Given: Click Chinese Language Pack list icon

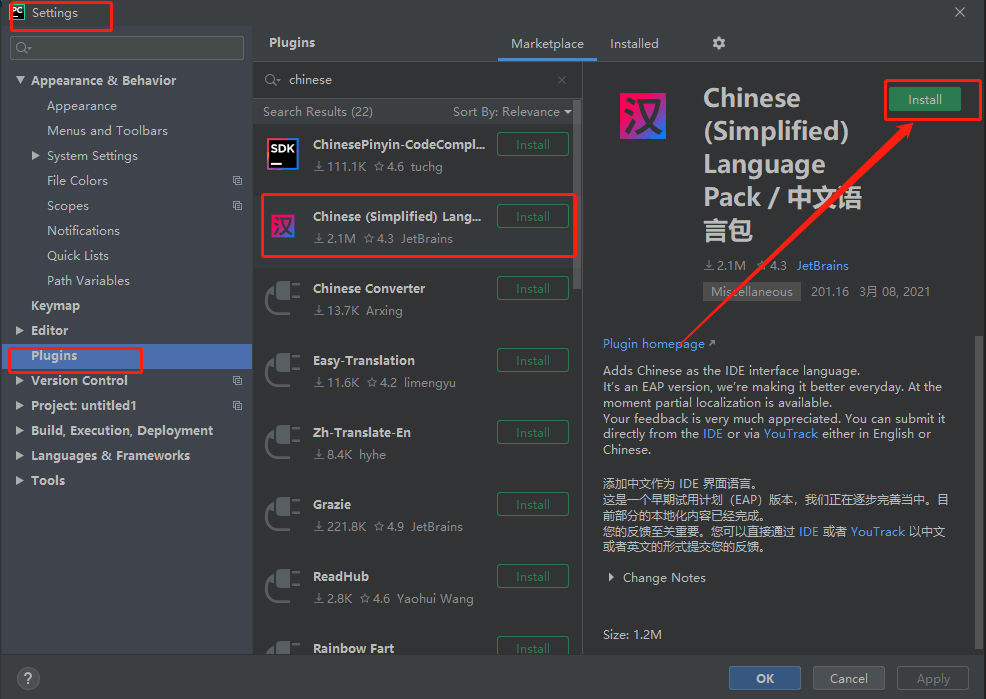Looking at the screenshot, I should click(x=283, y=226).
